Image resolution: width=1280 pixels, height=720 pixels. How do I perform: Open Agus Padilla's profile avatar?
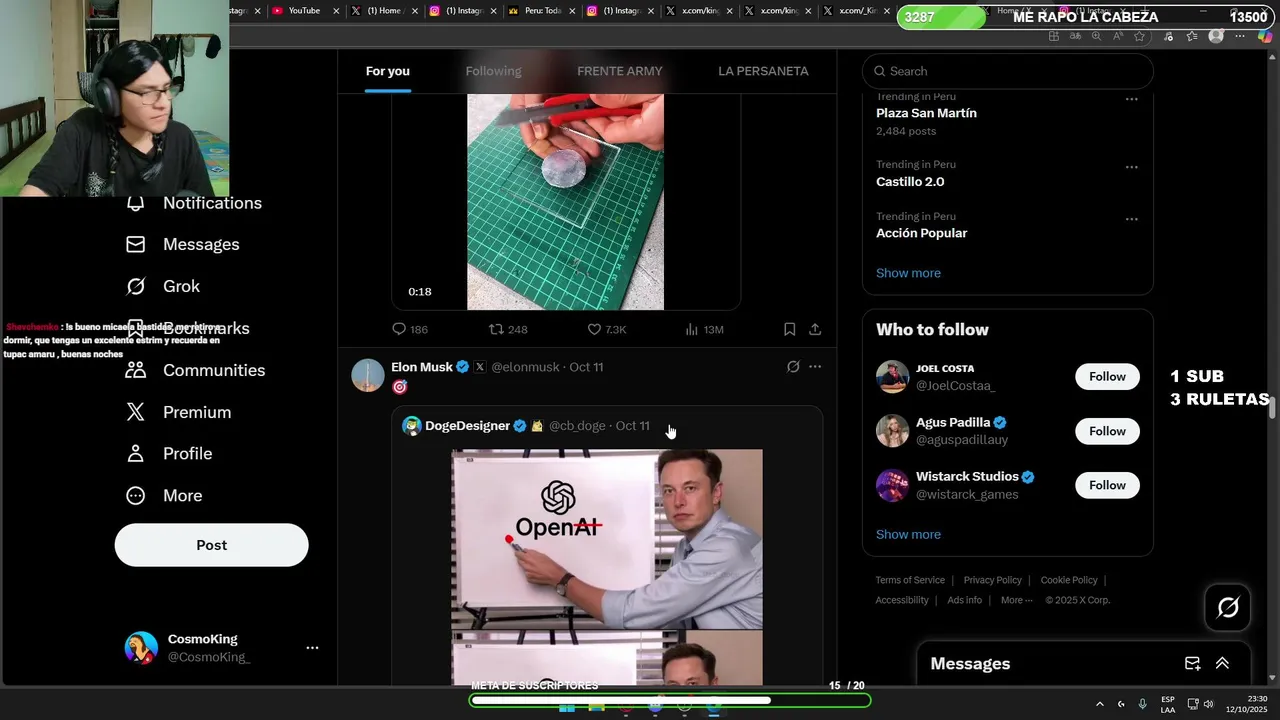coord(892,431)
